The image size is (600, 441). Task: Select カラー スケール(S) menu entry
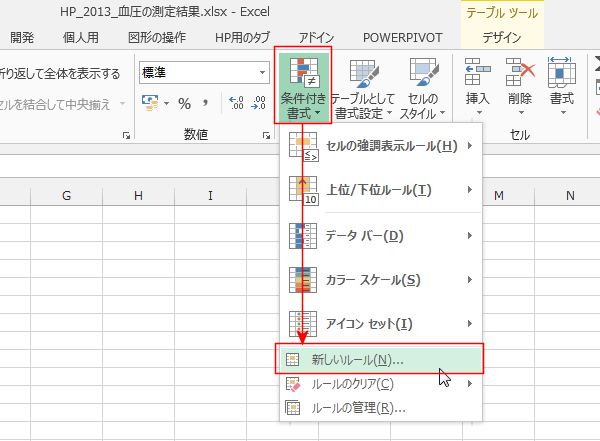[381, 280]
